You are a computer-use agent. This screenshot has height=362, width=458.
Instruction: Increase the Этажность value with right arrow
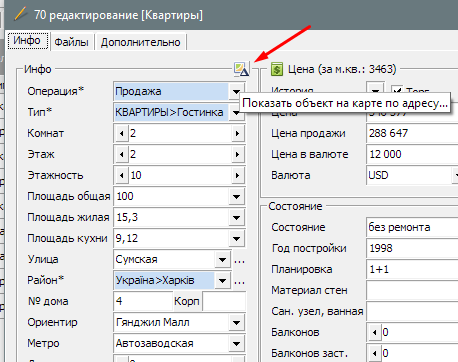(x=237, y=176)
